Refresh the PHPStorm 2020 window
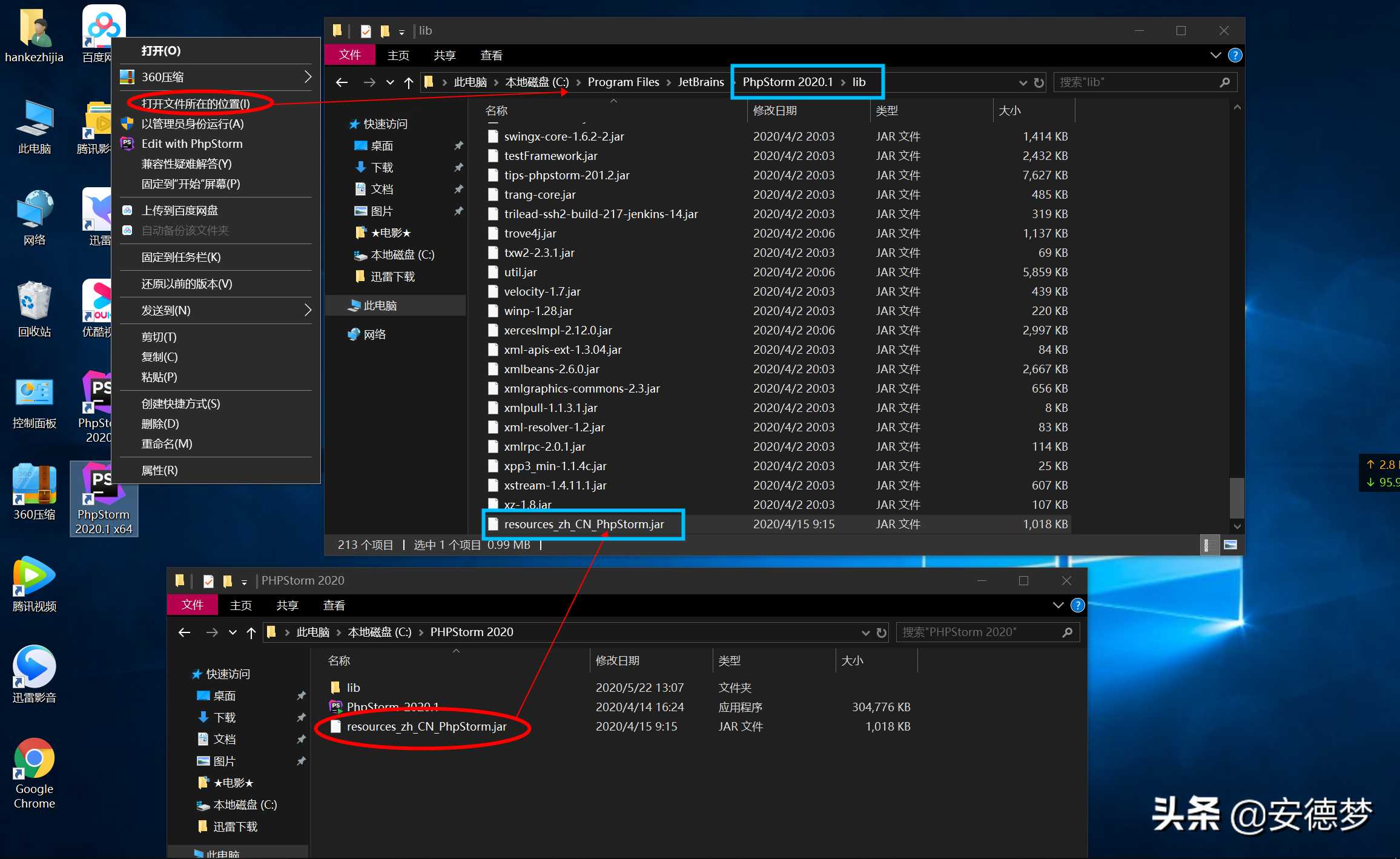Screen dimensions: 1400x859 pyautogui.click(x=882, y=632)
